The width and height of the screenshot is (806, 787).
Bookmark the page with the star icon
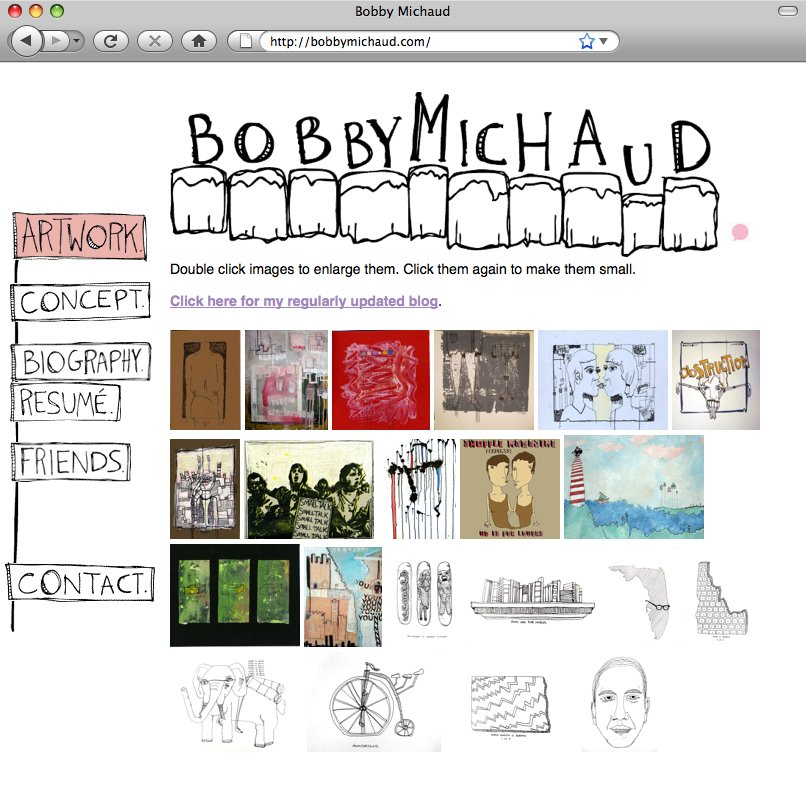click(x=587, y=41)
